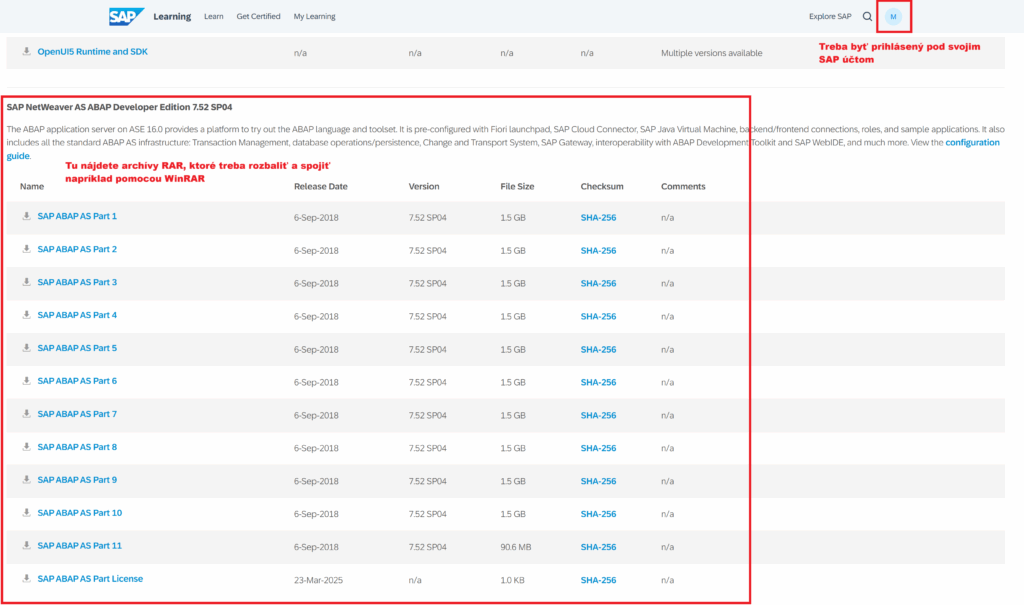Select heading 'SAP NetWeaver AS ABAP Developer Edition 7.52 SP04'
Screen dimensions: 1024x605
120,107
